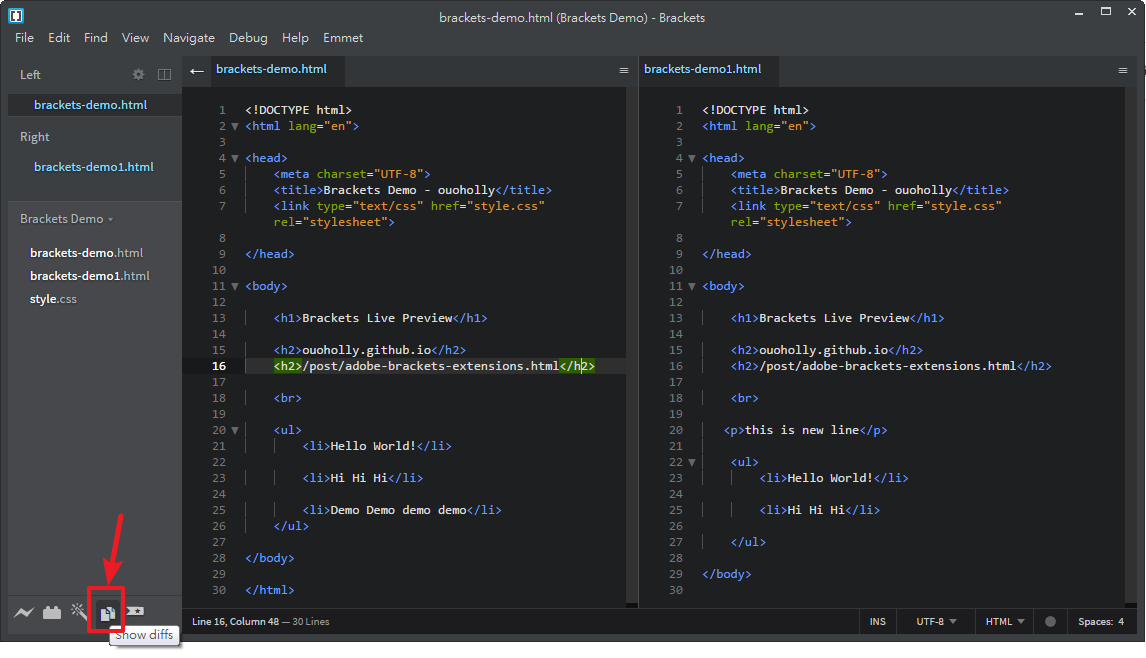Open the Emmet menu
Image resolution: width=1146 pixels, height=658 pixels.
[343, 37]
